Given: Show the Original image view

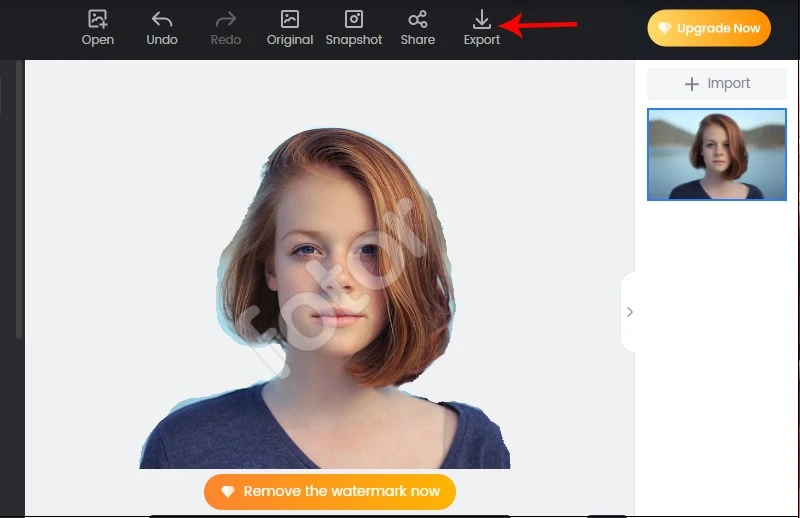Looking at the screenshot, I should click(x=290, y=19).
